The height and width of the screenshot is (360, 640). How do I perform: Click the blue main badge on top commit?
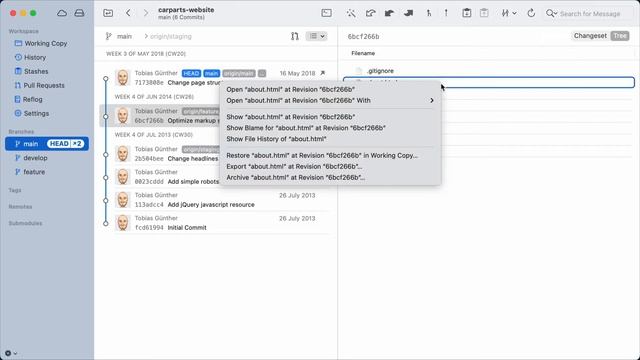pos(211,73)
